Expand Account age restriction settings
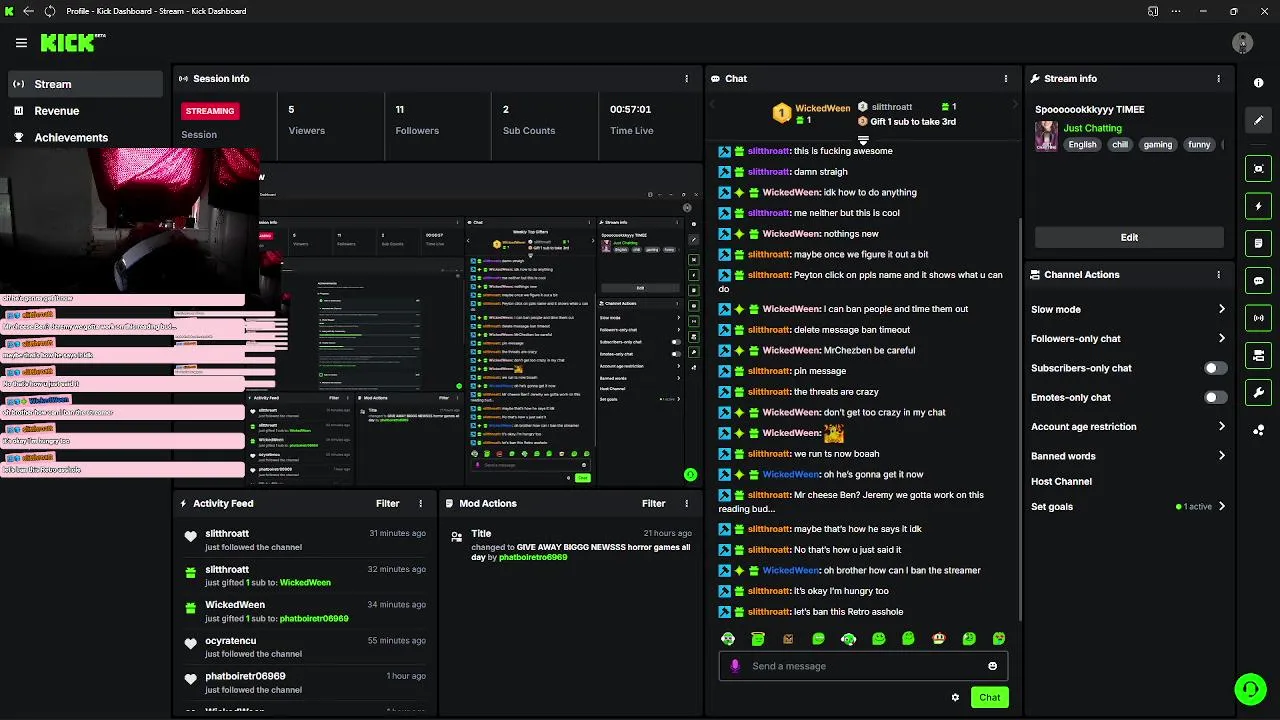Viewport: 1280px width, 720px height. (x=1221, y=426)
